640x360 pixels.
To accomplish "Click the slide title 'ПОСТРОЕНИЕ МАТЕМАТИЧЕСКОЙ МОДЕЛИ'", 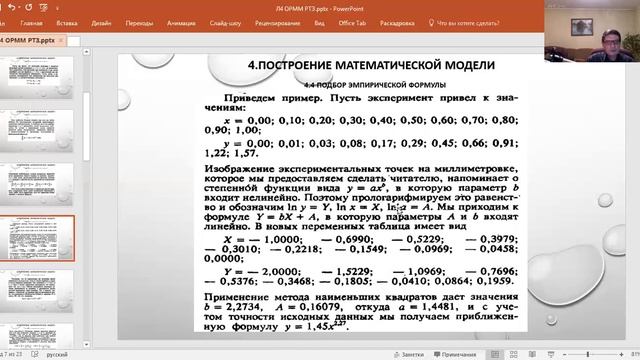I will pos(371,65).
